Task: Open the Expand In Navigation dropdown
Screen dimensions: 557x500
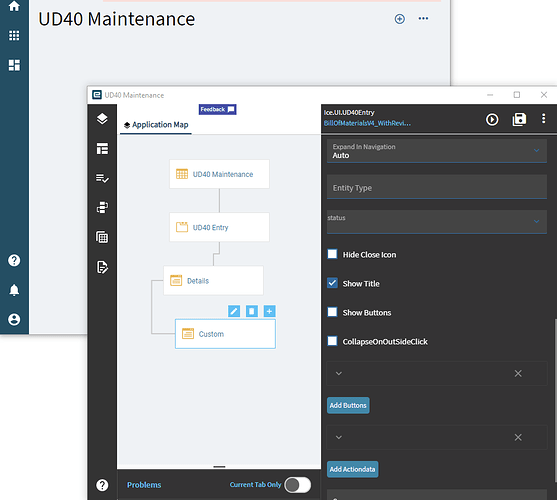Action: click(437, 151)
